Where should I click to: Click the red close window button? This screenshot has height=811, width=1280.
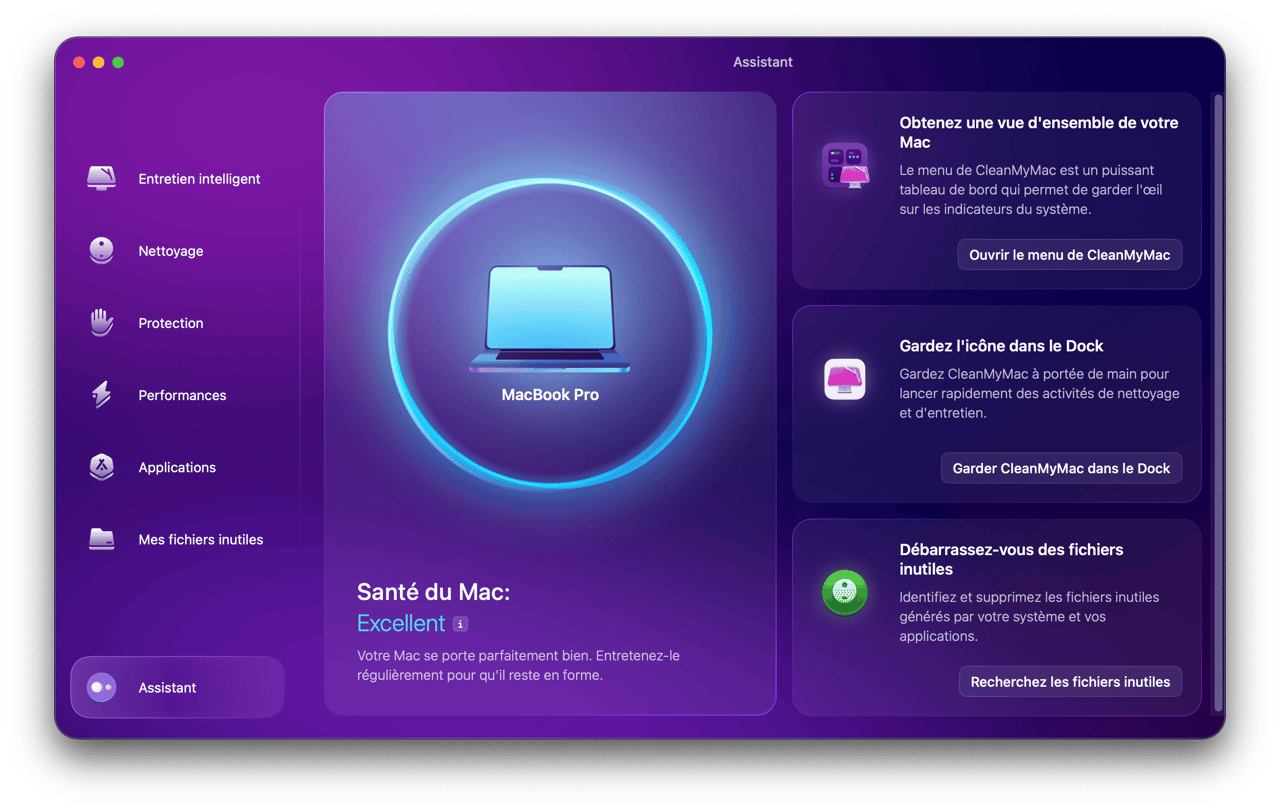point(79,62)
